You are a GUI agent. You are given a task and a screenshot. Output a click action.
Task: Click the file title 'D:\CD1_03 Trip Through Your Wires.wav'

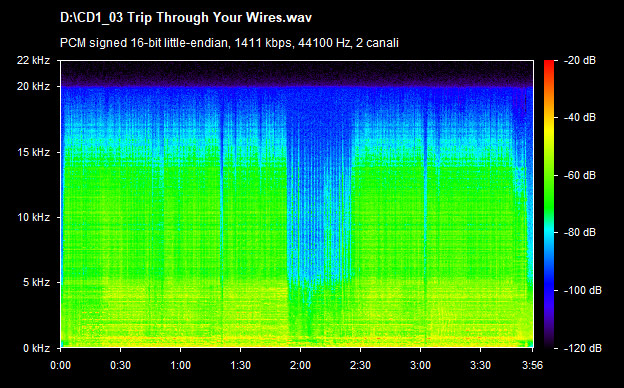pyautogui.click(x=186, y=18)
